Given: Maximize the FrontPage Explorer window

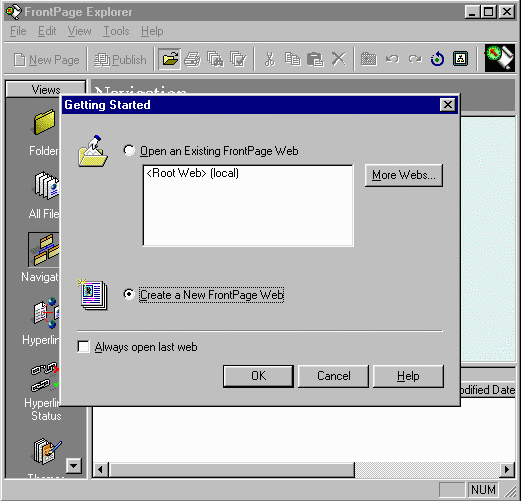Looking at the screenshot, I should pos(489,12).
